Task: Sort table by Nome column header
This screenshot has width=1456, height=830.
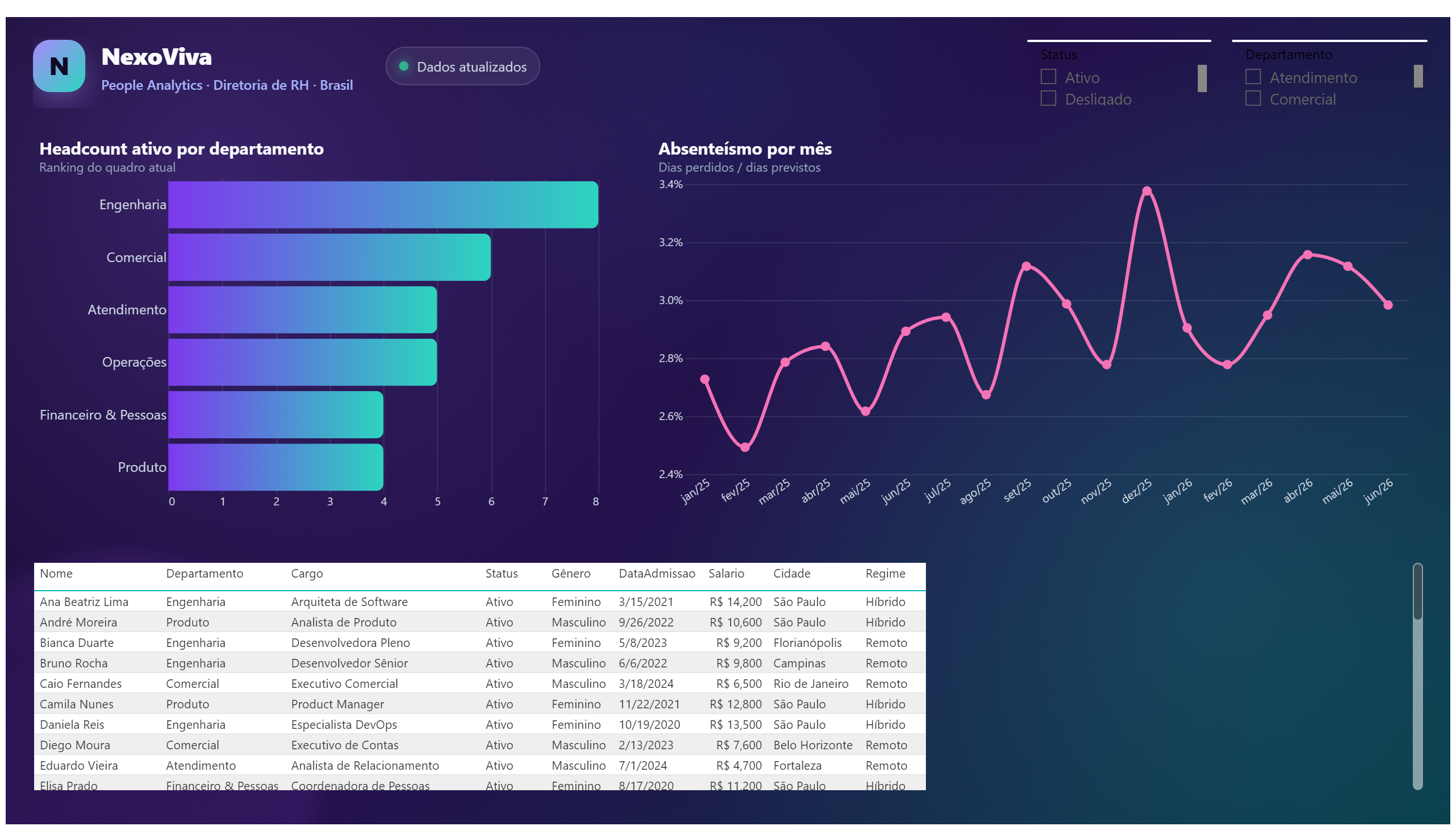Action: click(x=56, y=574)
